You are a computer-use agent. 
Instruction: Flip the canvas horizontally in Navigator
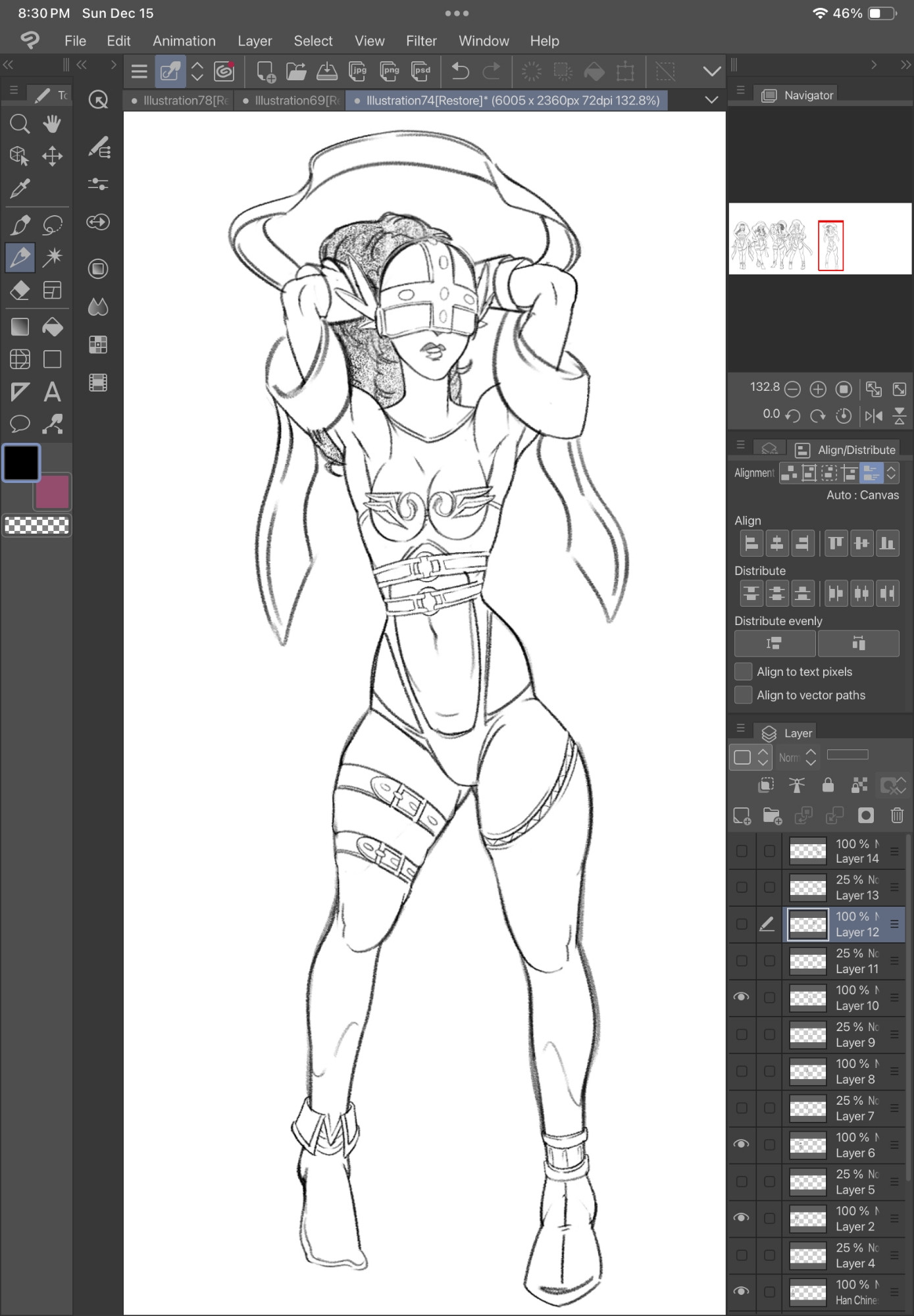pos(873,415)
